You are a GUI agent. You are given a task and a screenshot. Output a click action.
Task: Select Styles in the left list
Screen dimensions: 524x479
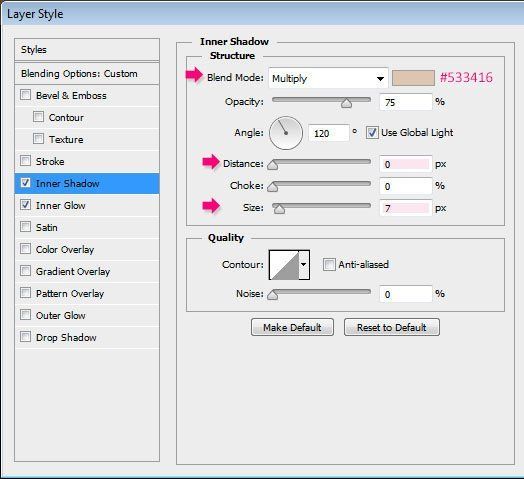(87, 49)
